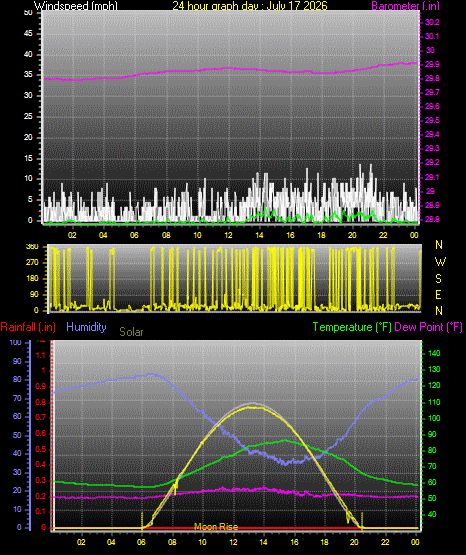Click the Moon Rise marker text
The image size is (466, 555).
click(x=216, y=527)
